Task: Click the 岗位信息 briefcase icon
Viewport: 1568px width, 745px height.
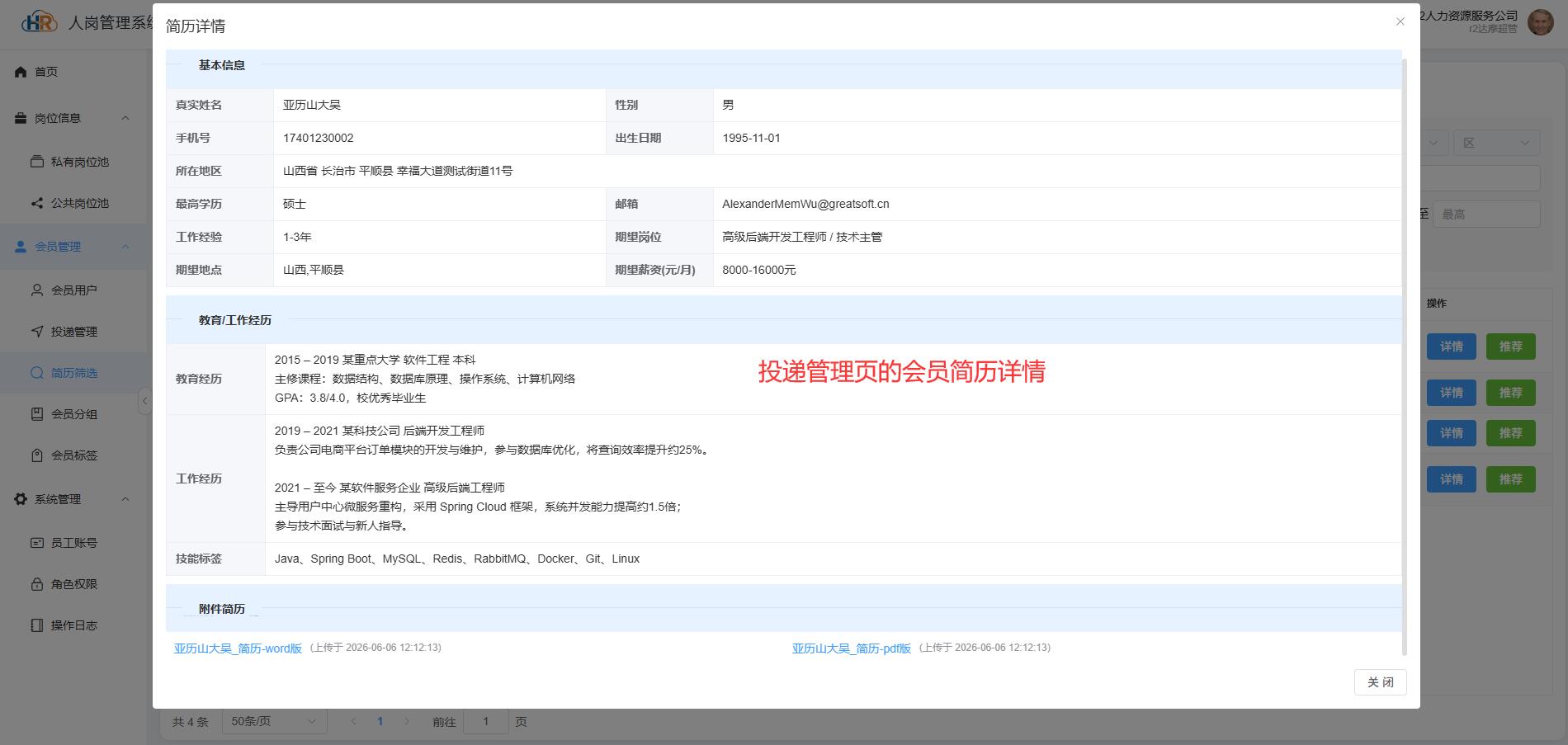Action: click(21, 118)
